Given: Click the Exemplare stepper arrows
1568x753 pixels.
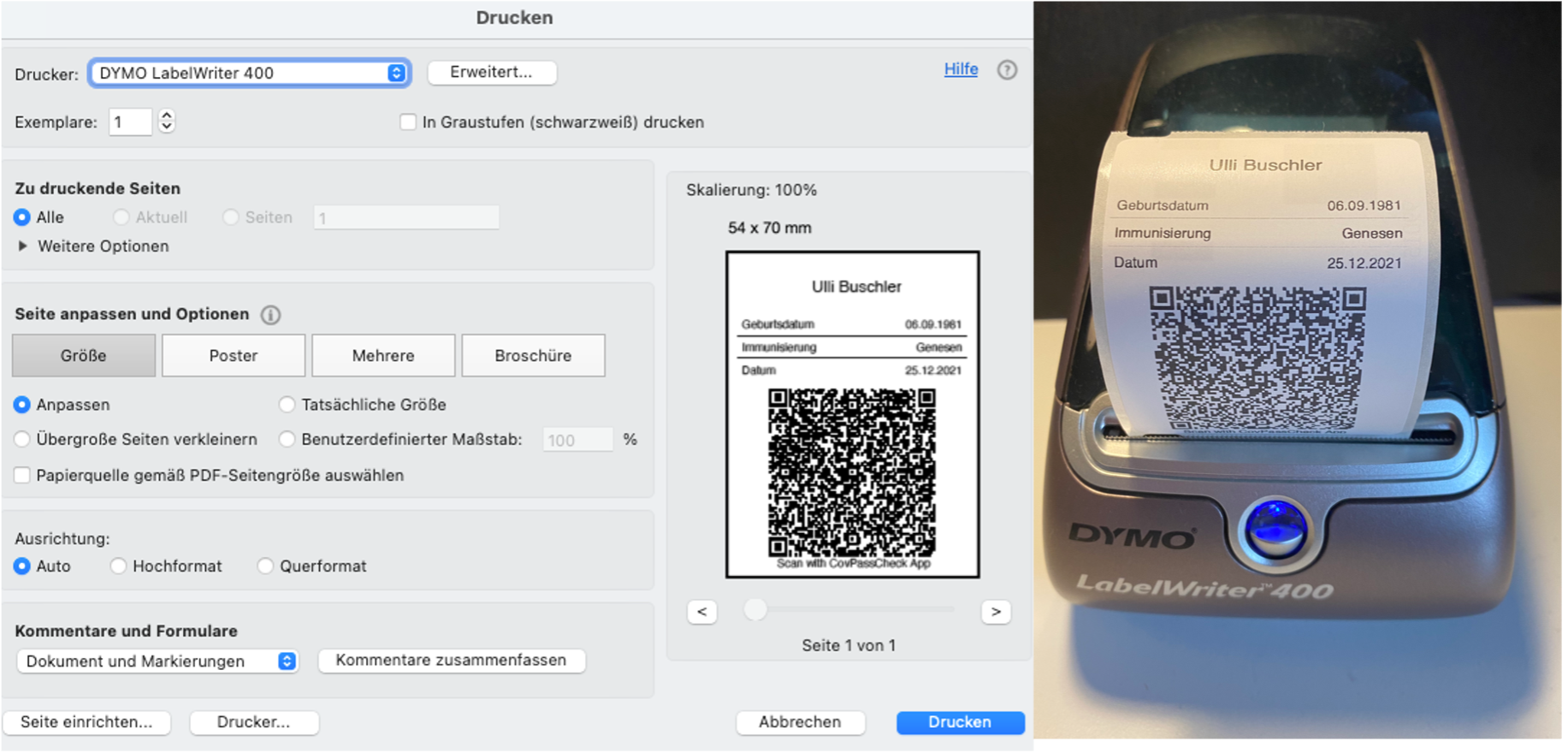Looking at the screenshot, I should click(x=167, y=122).
